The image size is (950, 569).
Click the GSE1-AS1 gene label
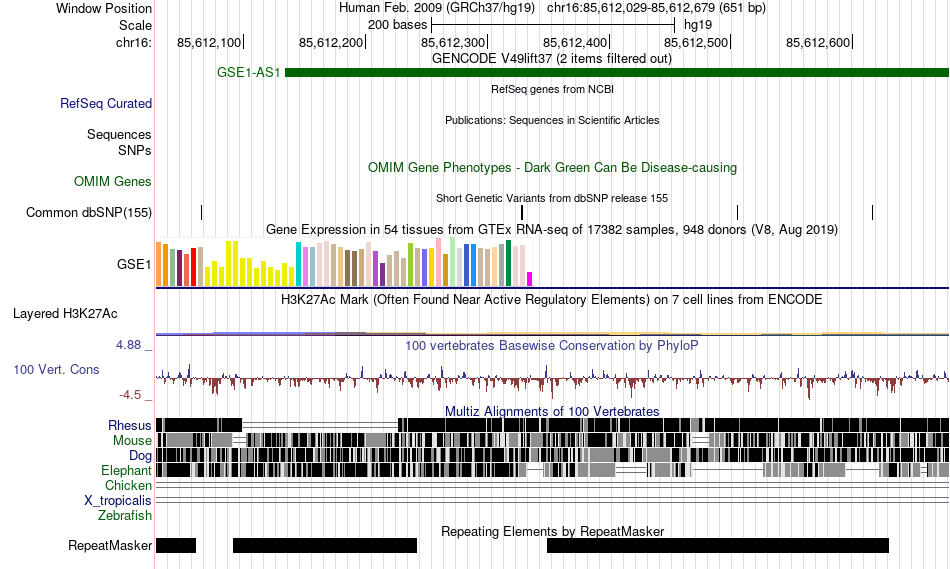click(x=248, y=73)
